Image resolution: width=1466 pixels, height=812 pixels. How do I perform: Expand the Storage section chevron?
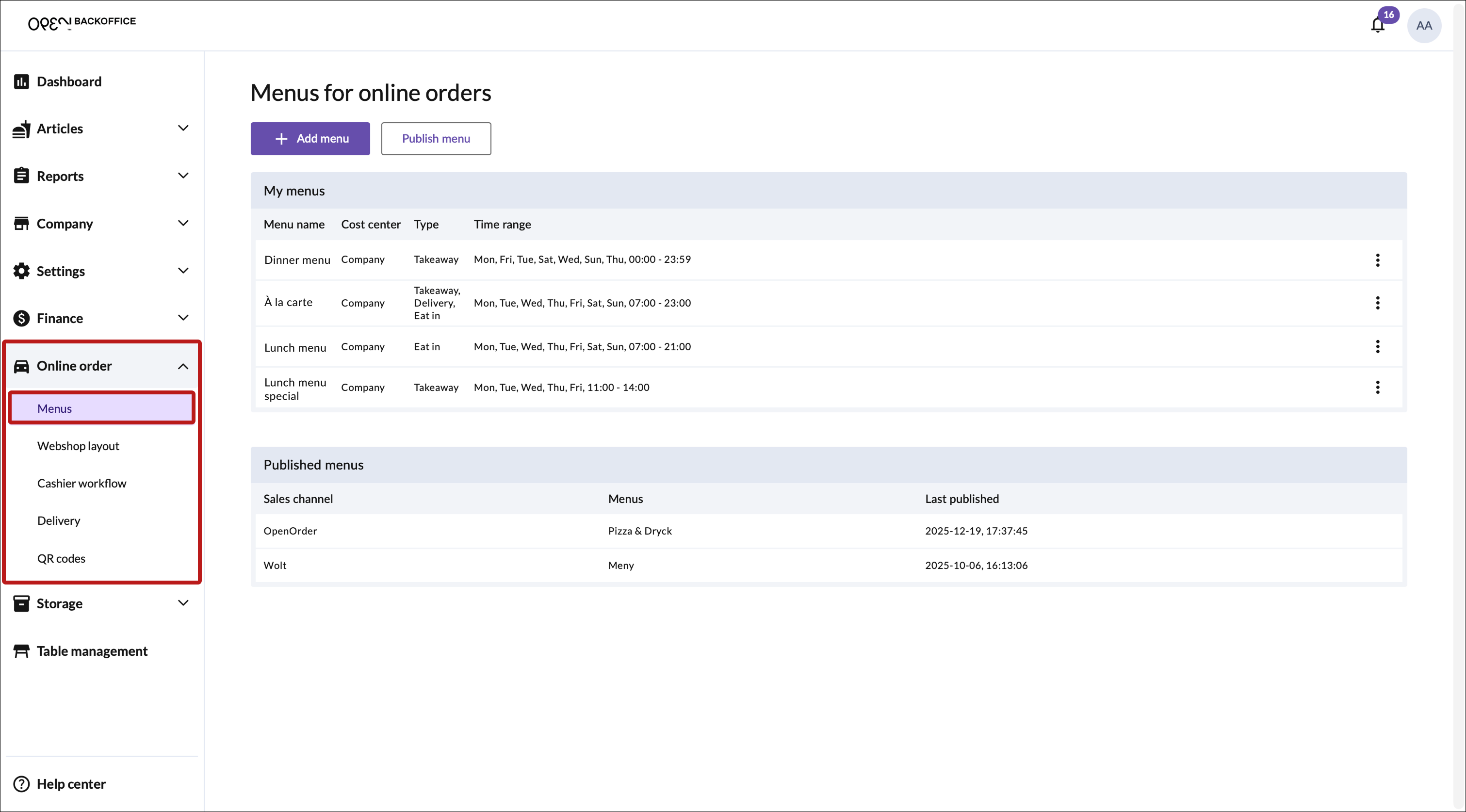pyautogui.click(x=183, y=603)
